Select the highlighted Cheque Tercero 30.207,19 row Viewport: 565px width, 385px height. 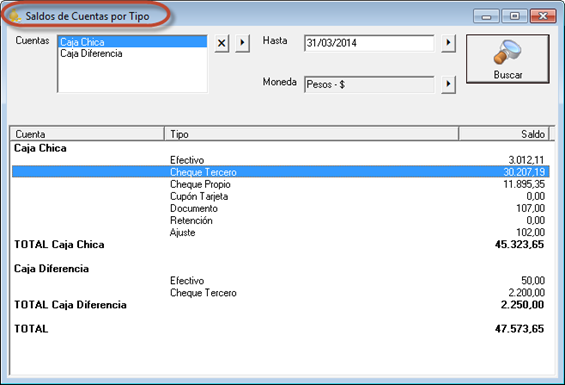[x=281, y=172]
